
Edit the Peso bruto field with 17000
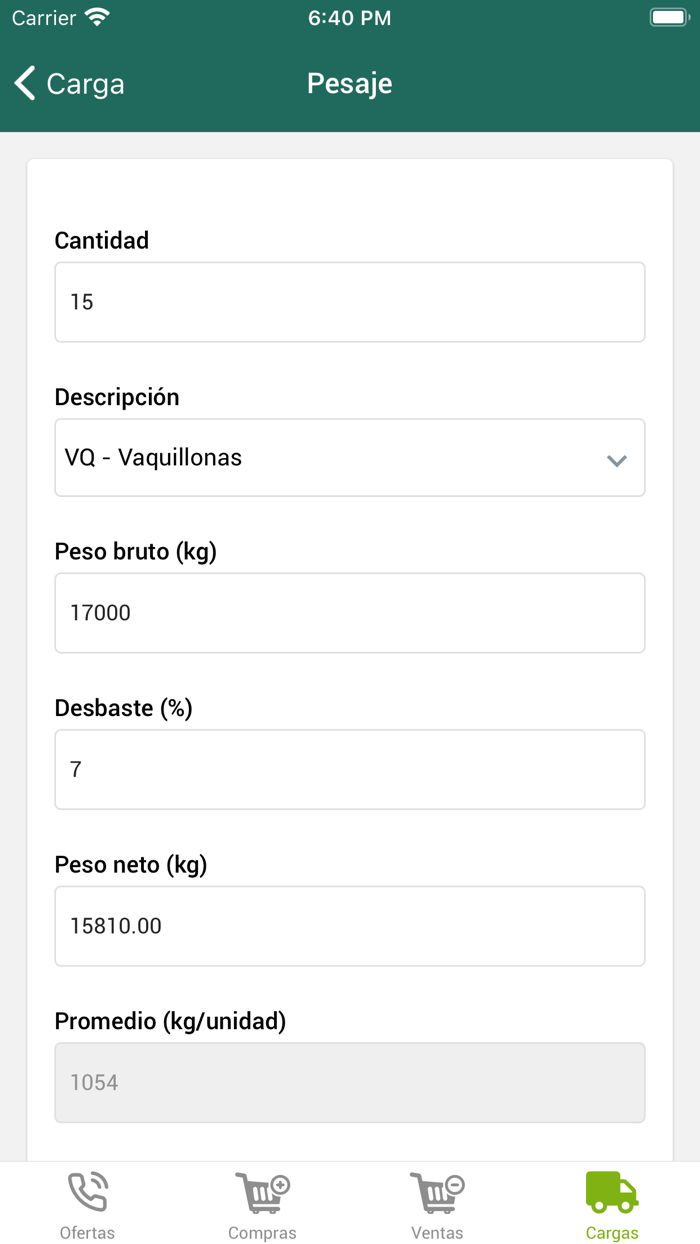350,613
